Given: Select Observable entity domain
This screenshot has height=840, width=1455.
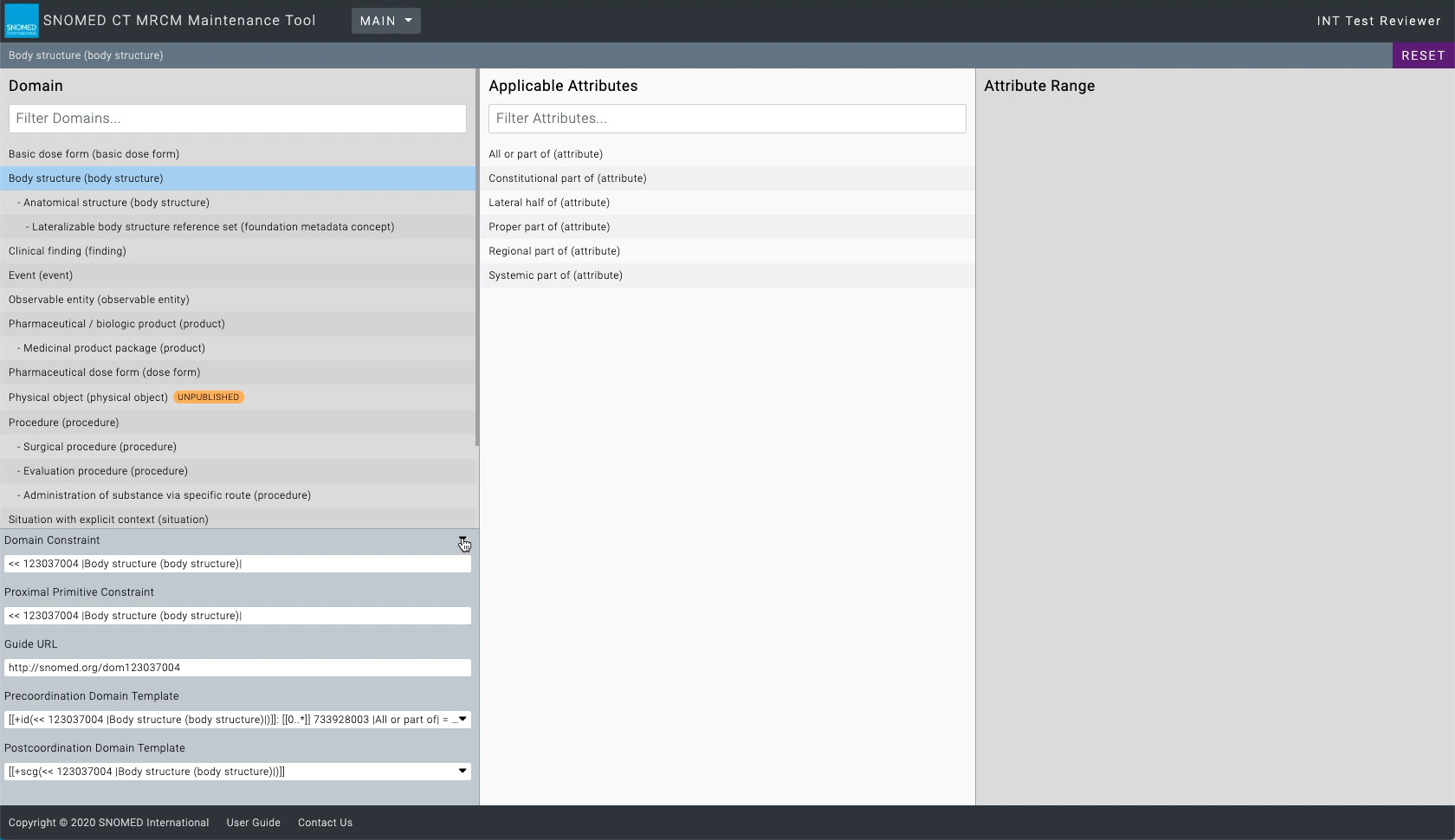Looking at the screenshot, I should (237, 300).
